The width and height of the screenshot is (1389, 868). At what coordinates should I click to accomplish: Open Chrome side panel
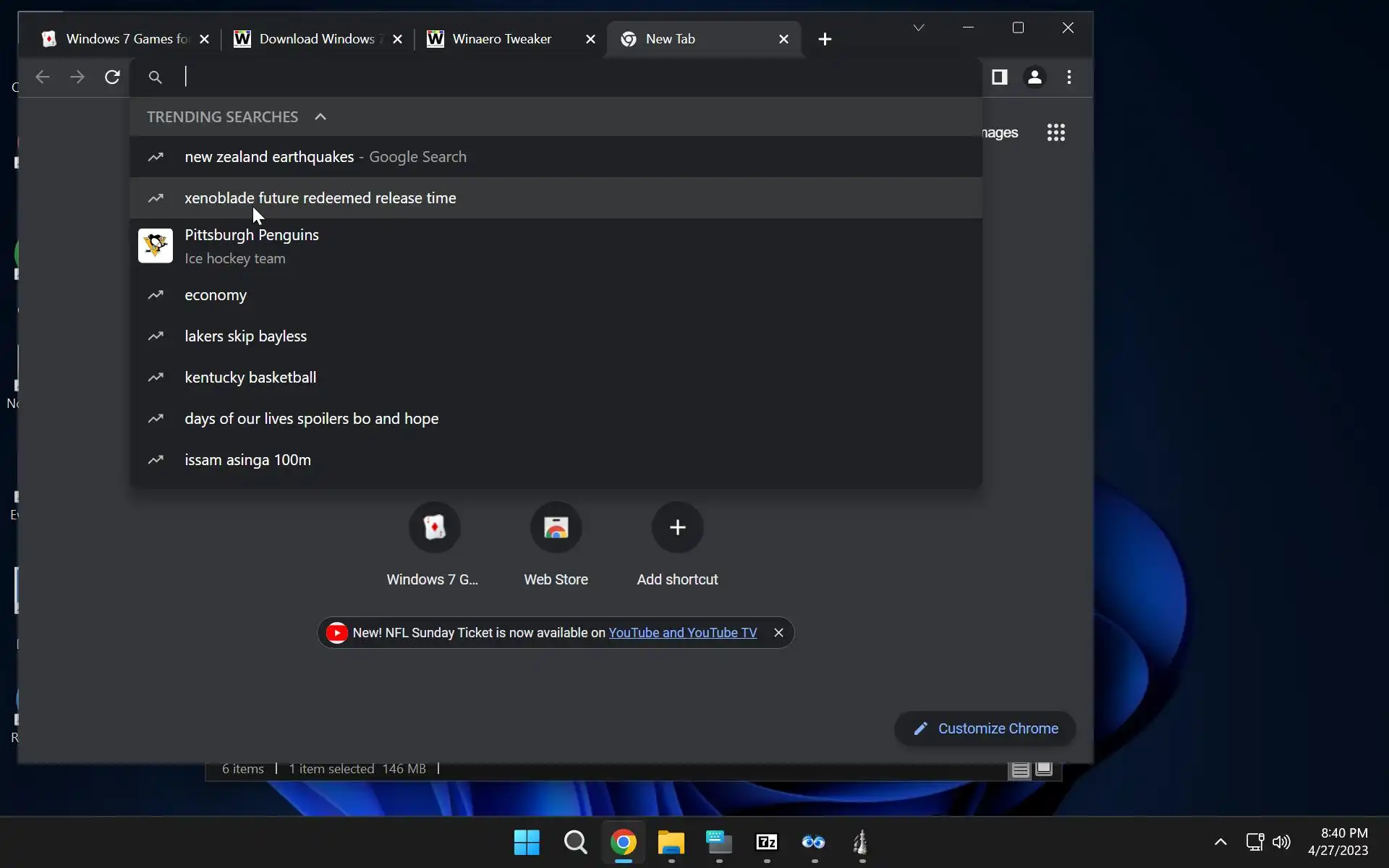[x=999, y=77]
